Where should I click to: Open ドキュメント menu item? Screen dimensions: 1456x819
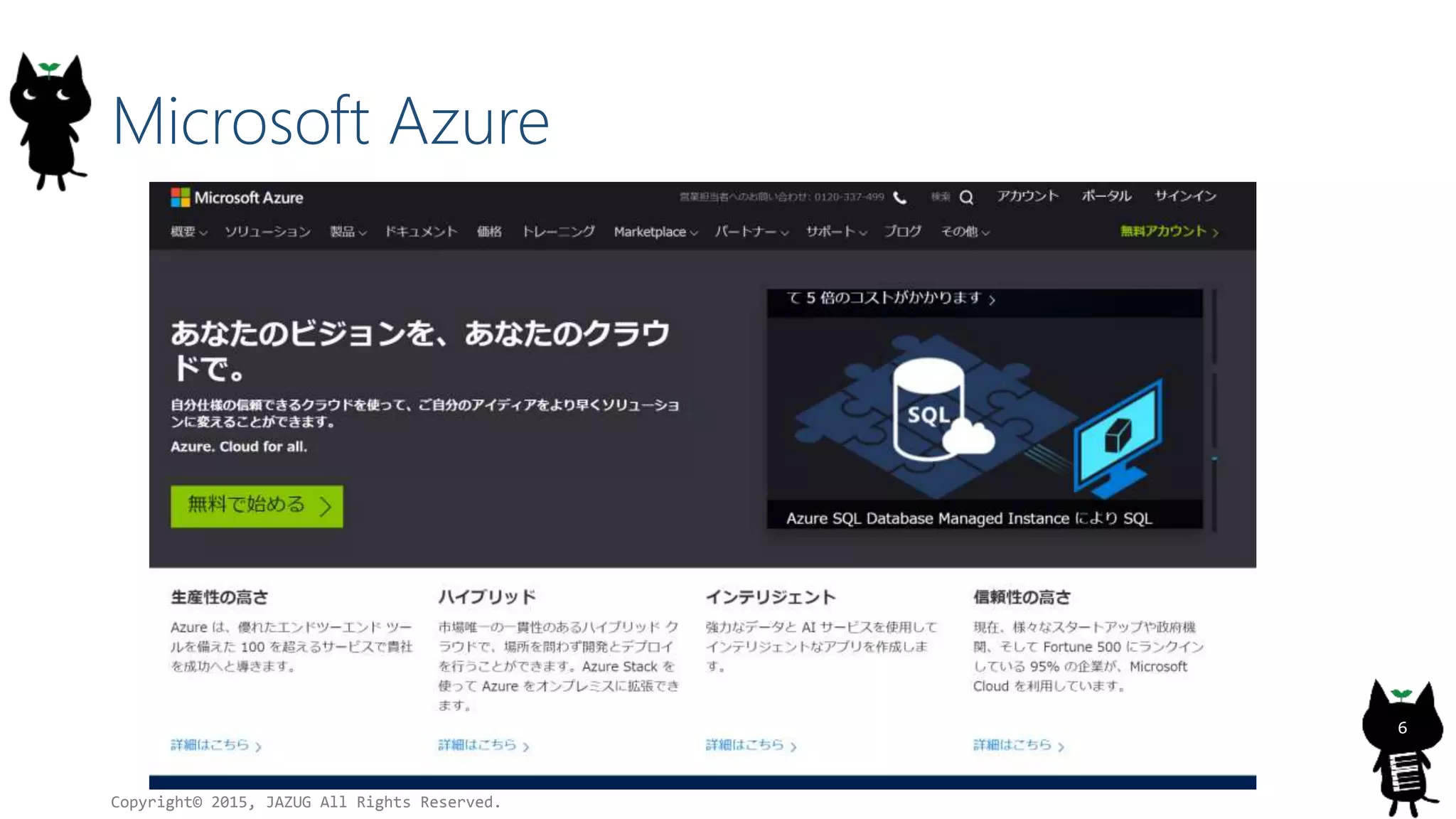pos(421,232)
